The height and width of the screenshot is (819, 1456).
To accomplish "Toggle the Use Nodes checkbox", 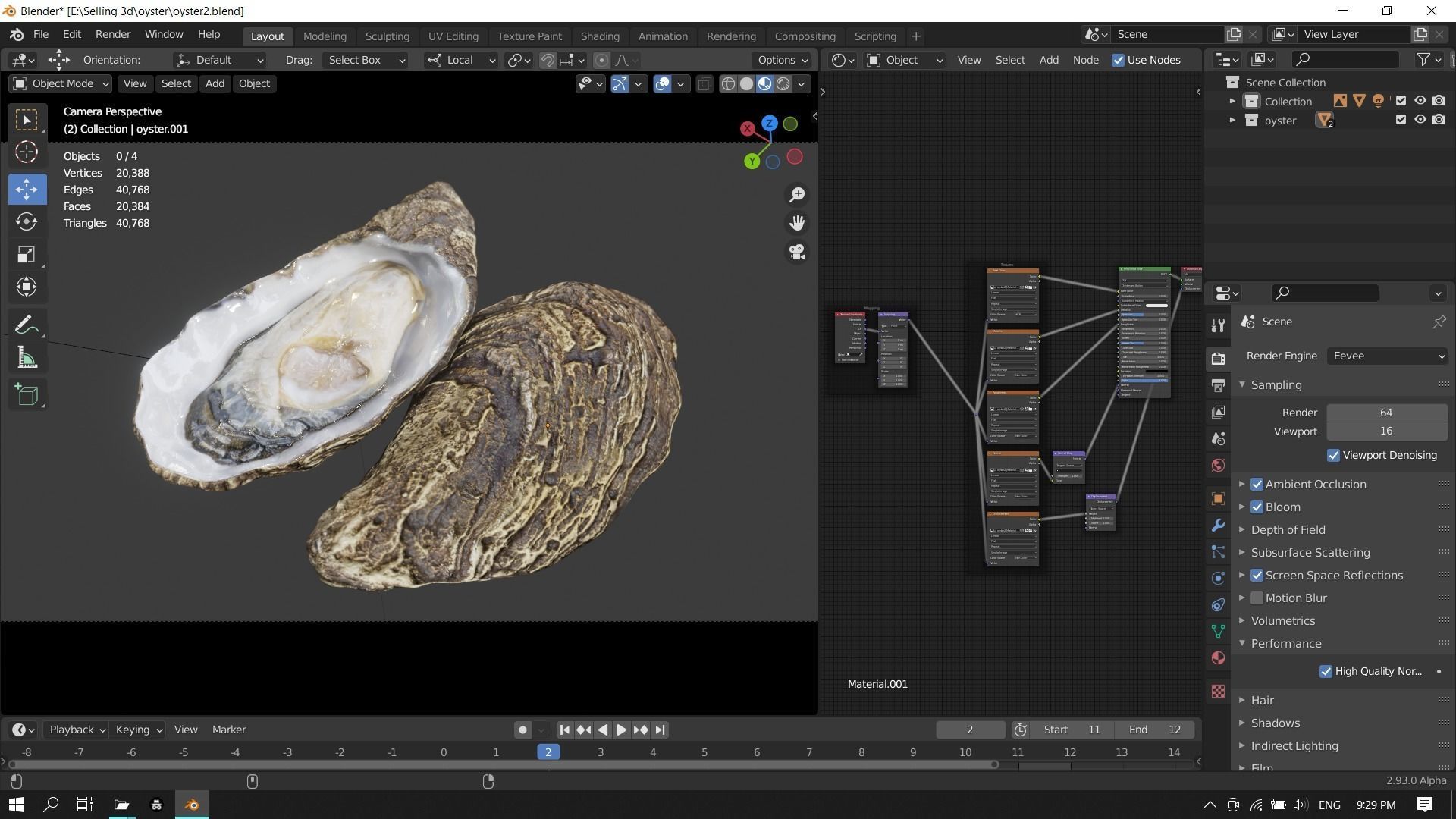I will [1118, 60].
